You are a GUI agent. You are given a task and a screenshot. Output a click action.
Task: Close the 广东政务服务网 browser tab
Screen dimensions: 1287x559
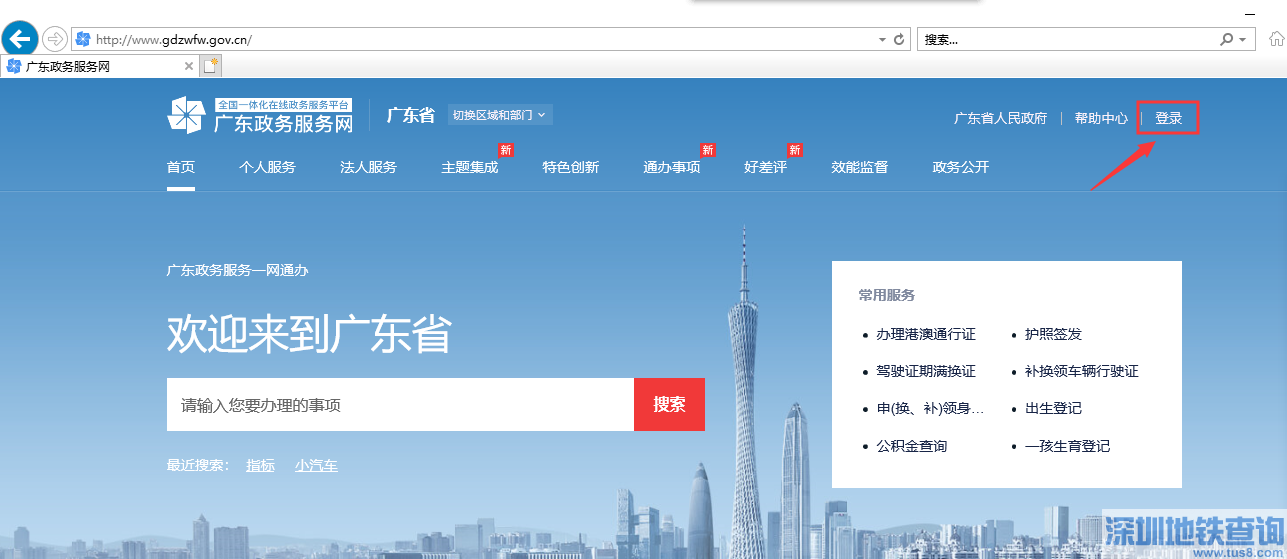(x=189, y=66)
